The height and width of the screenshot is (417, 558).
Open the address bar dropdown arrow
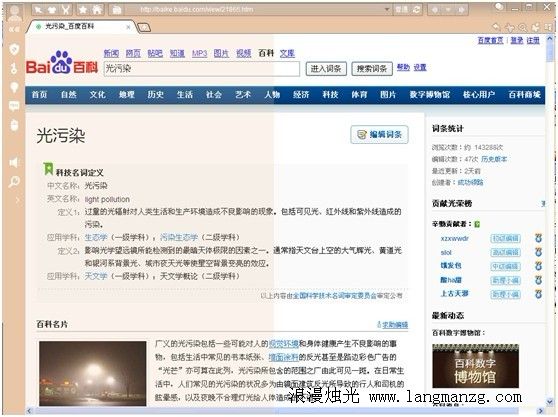click(x=387, y=10)
